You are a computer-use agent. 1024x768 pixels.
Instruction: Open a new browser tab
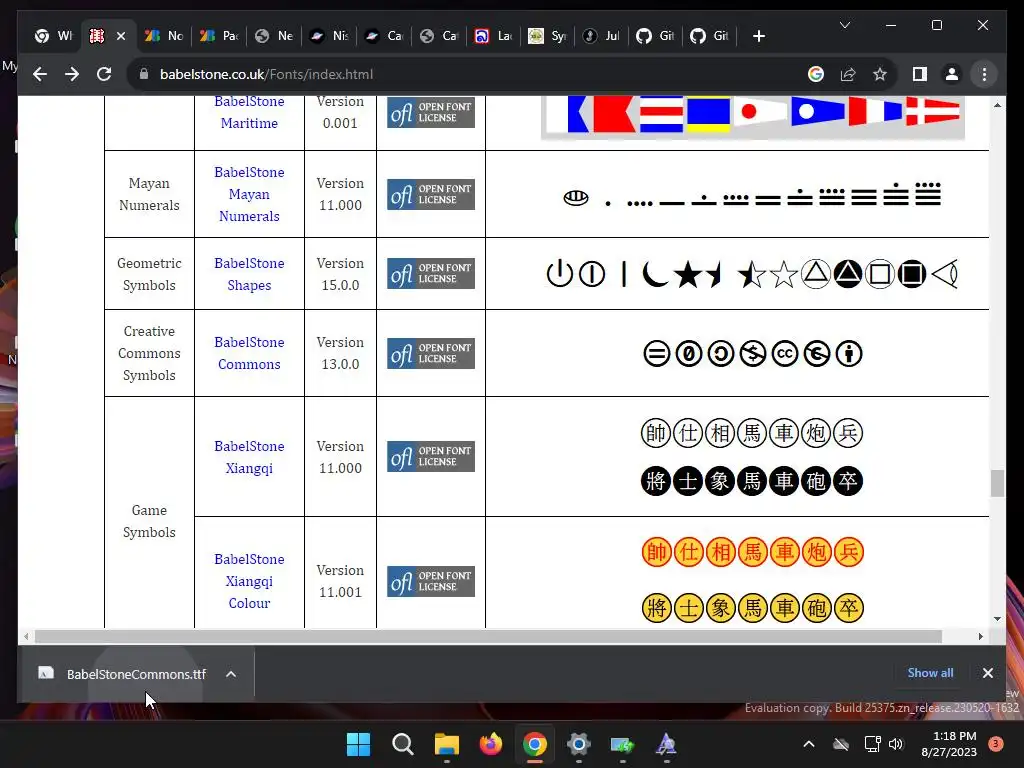pyautogui.click(x=758, y=36)
